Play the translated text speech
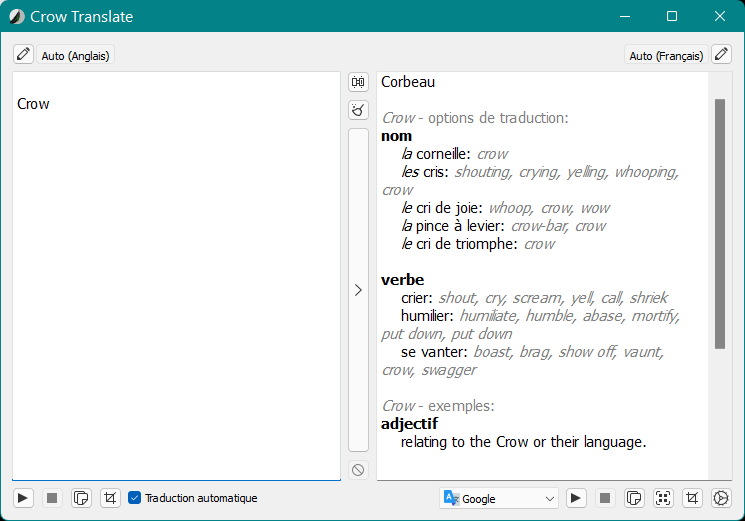This screenshot has height=521, width=745. pos(576,498)
